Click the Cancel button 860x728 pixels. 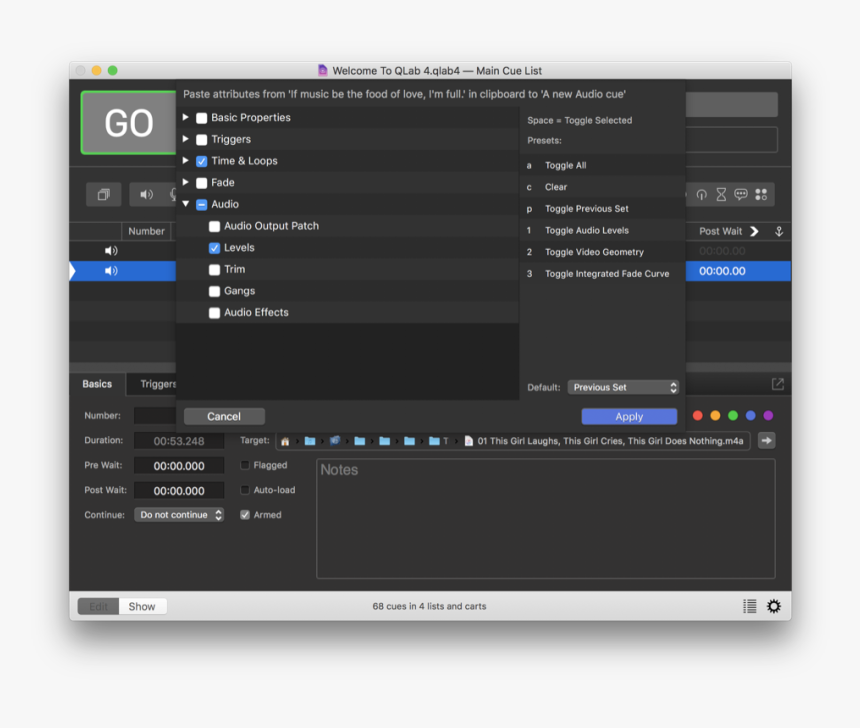[x=224, y=416]
